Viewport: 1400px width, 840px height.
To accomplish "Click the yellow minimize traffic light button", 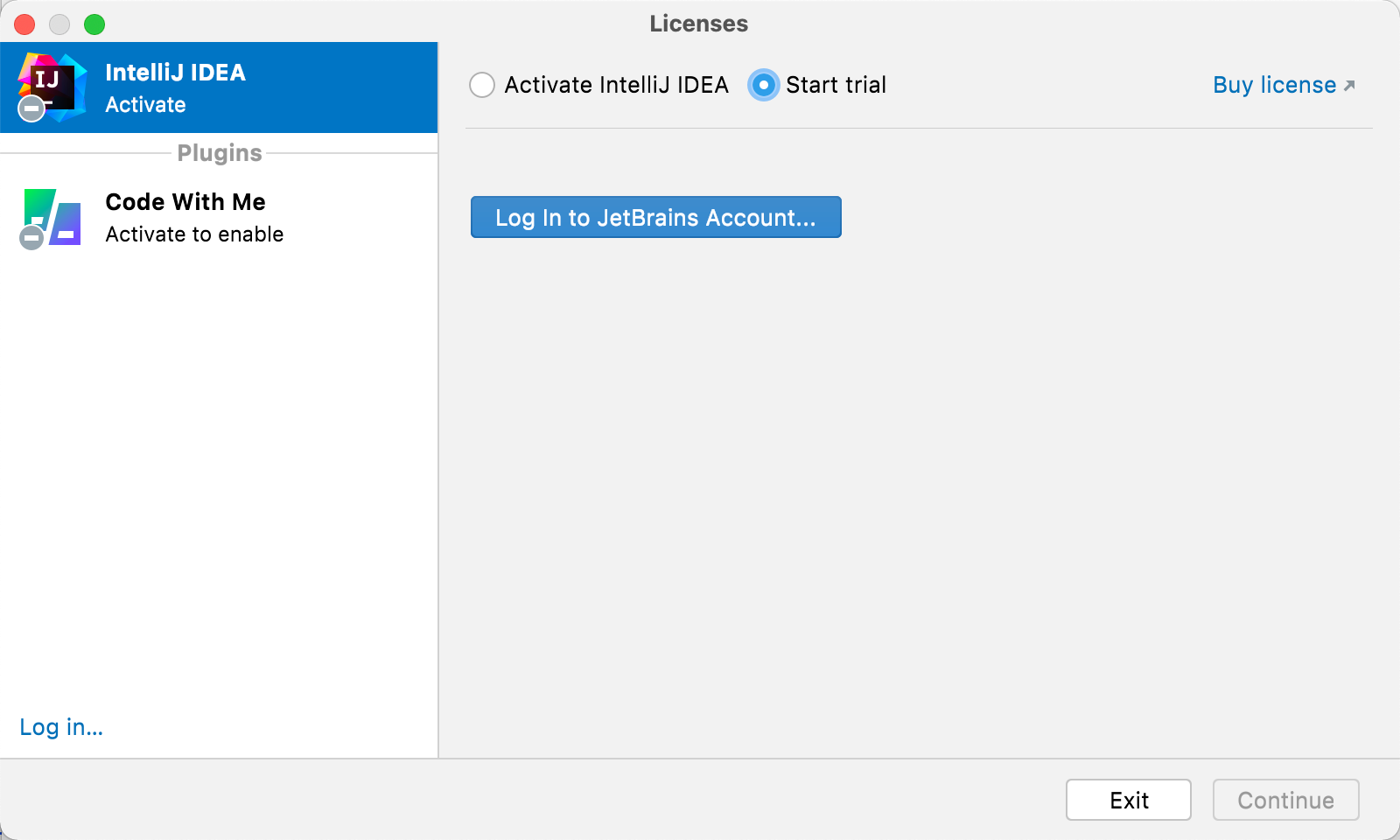I will tap(59, 24).
